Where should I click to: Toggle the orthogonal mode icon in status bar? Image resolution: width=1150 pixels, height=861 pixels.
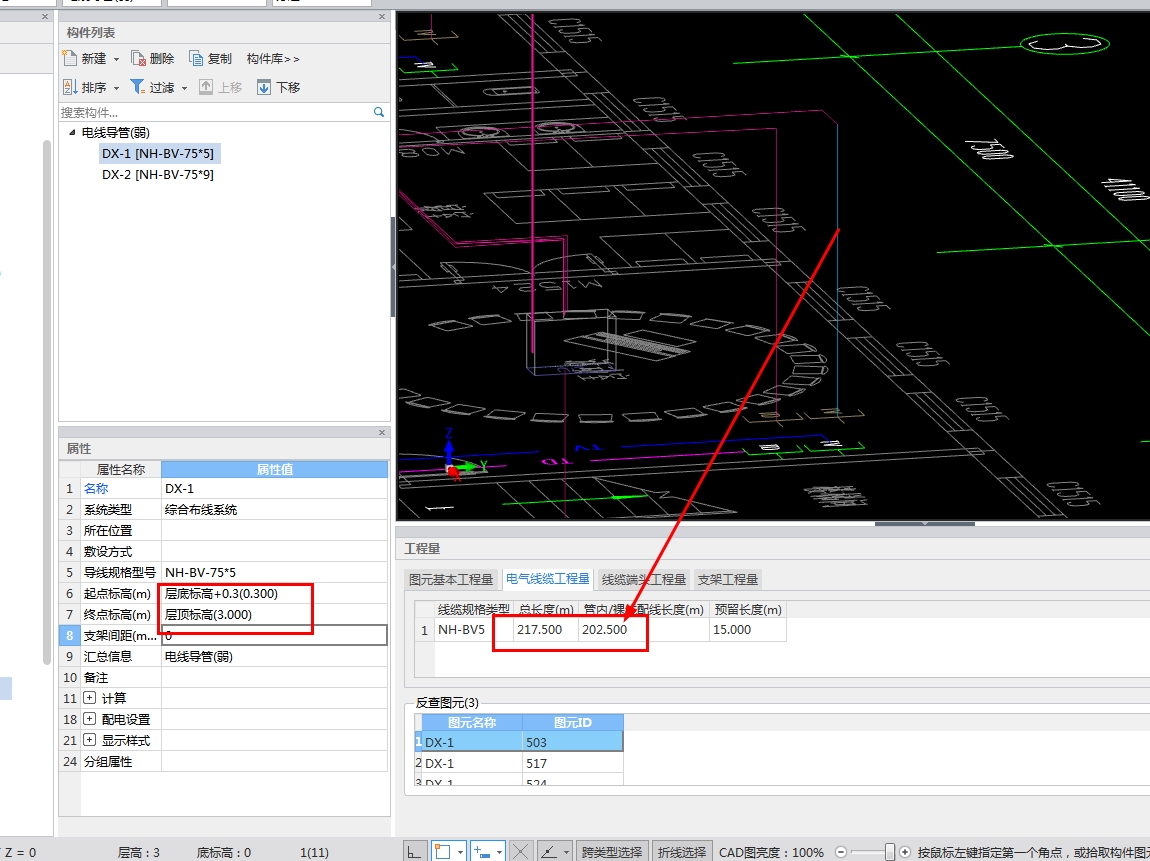[x=414, y=851]
